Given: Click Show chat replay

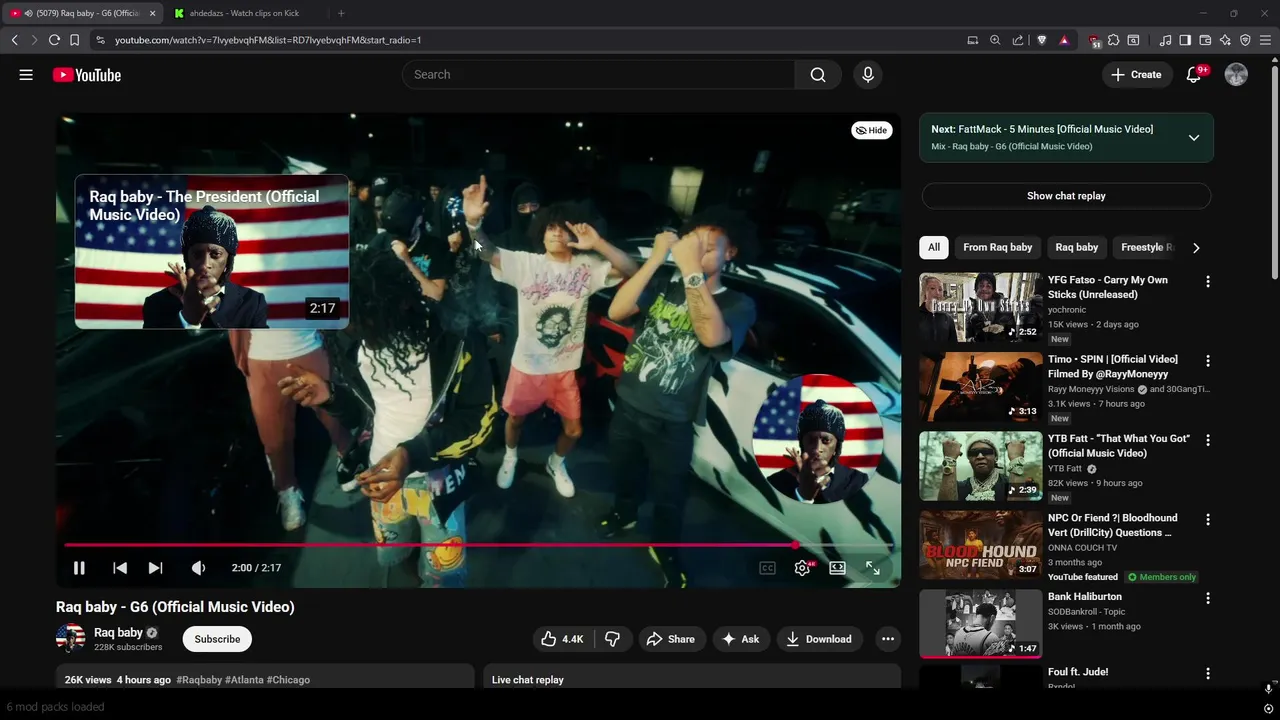Looking at the screenshot, I should click(1066, 196).
